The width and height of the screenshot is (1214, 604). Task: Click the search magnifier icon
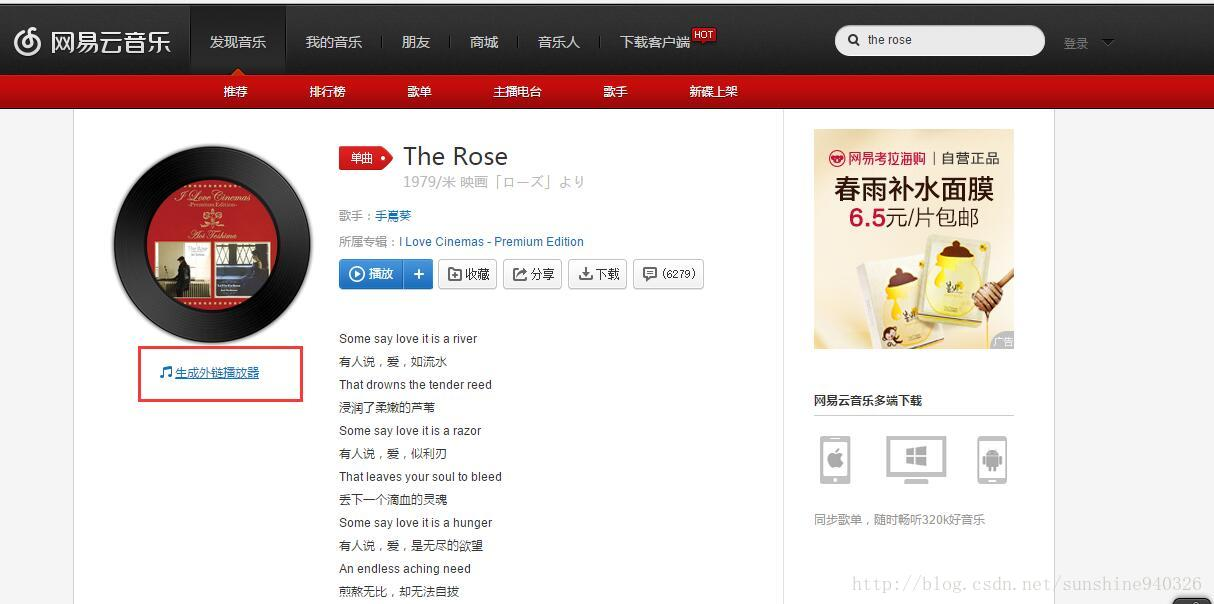[854, 40]
